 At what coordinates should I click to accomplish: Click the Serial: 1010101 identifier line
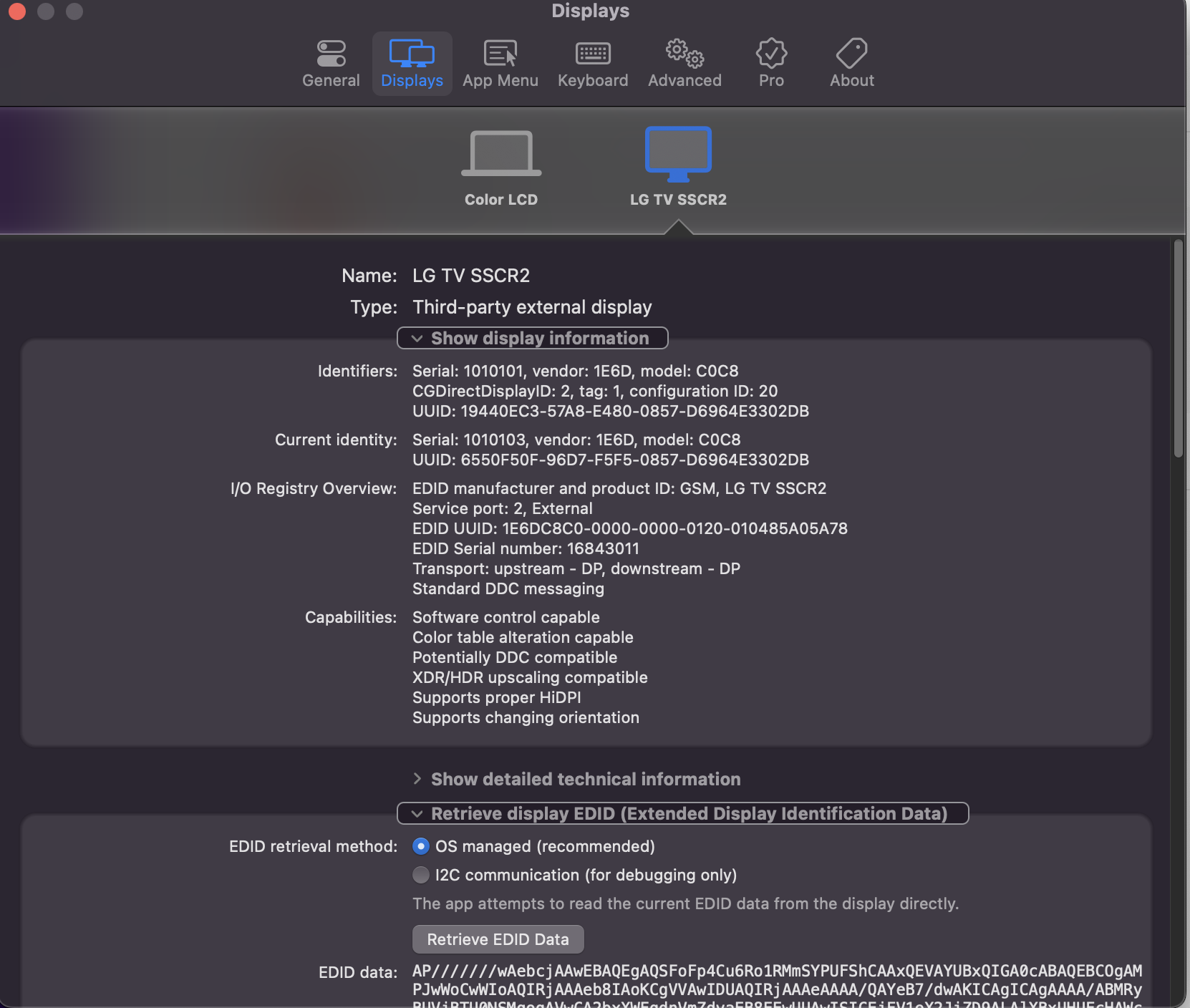[x=576, y=371]
